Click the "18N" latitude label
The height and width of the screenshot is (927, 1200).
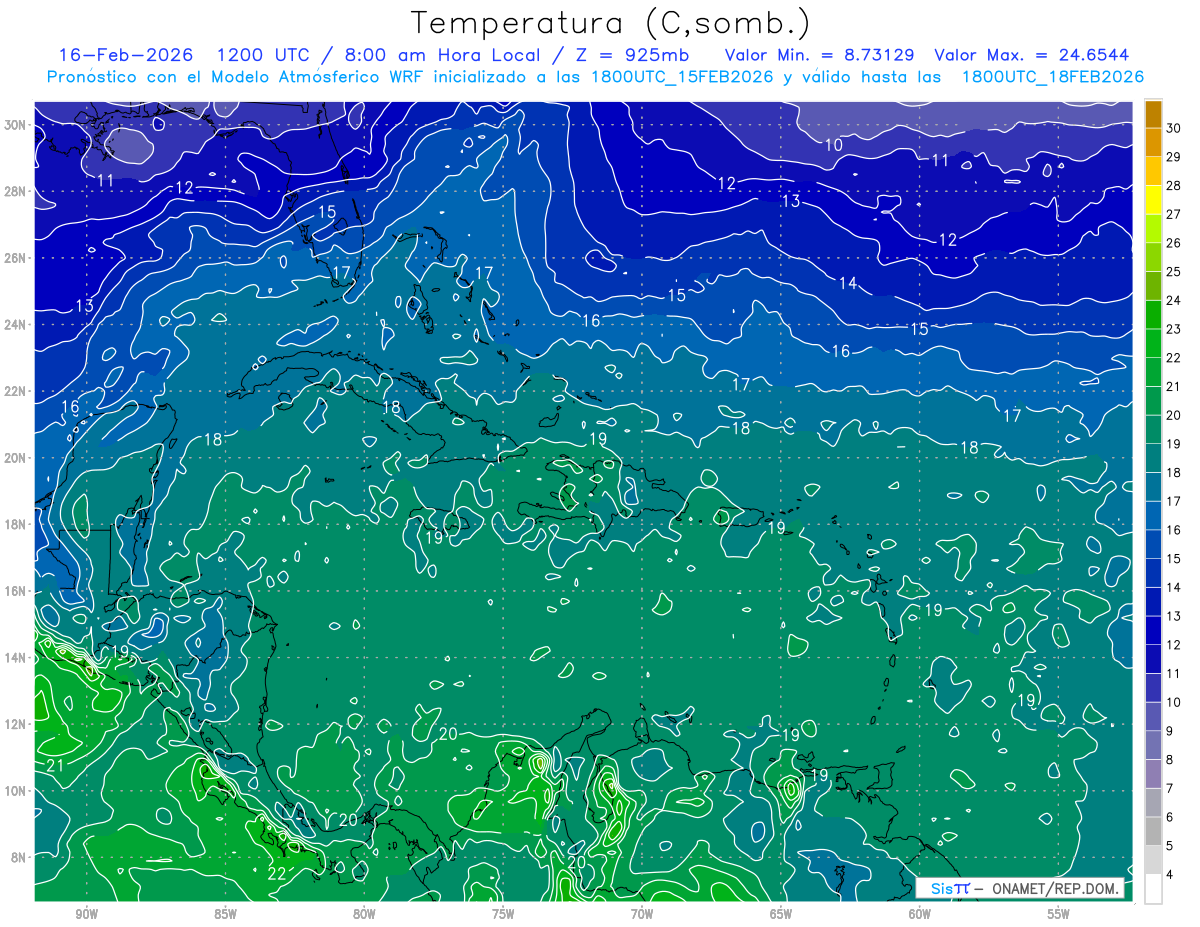(x=15, y=525)
